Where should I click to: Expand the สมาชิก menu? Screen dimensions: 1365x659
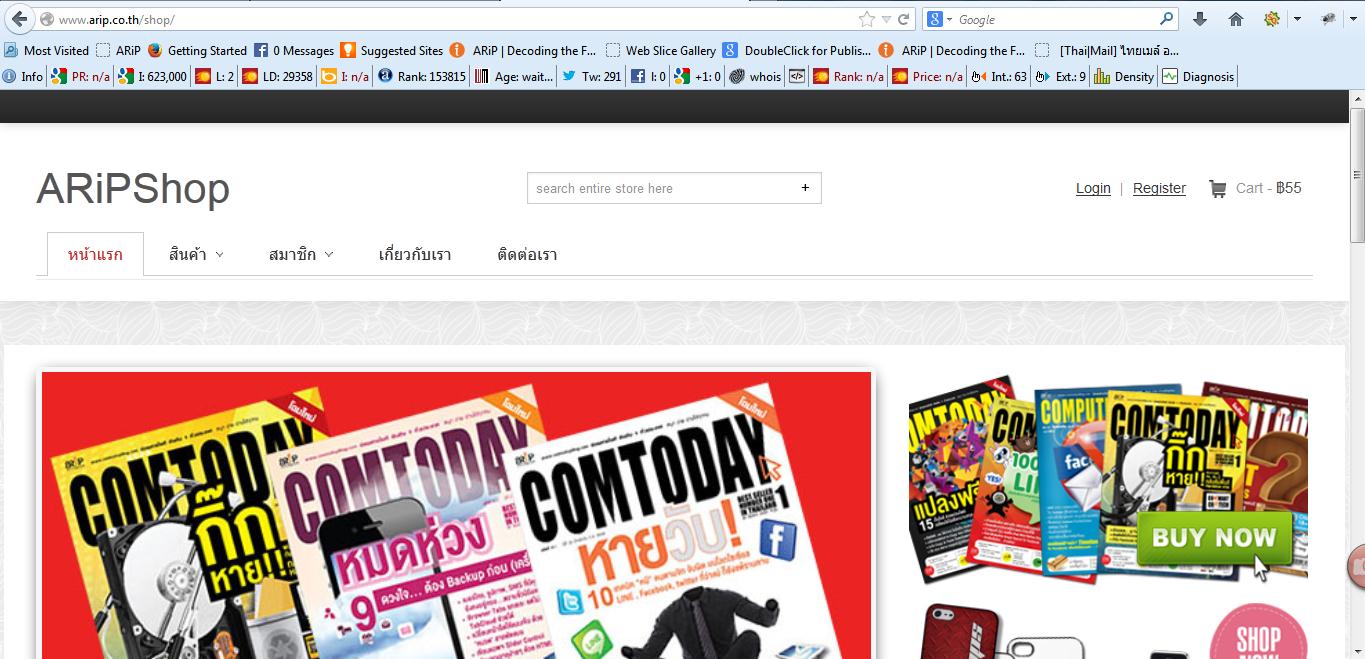[301, 255]
